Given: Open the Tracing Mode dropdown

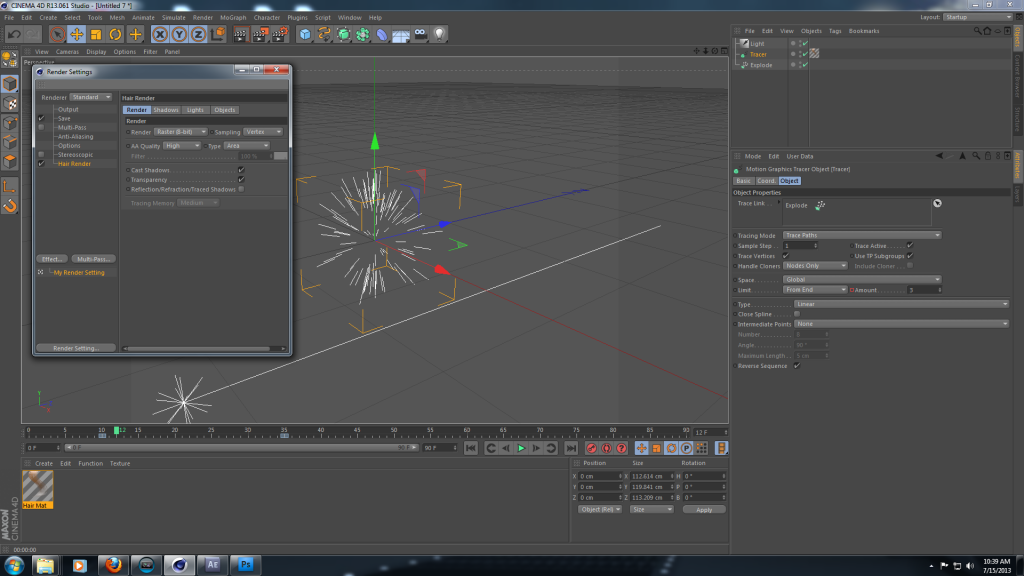Looking at the screenshot, I should [862, 235].
